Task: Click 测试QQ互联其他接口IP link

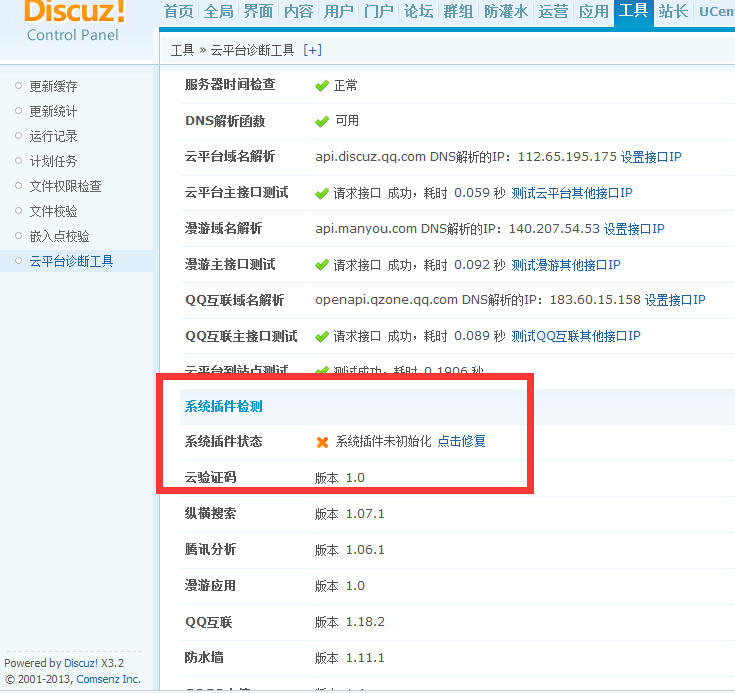Action: [576, 336]
